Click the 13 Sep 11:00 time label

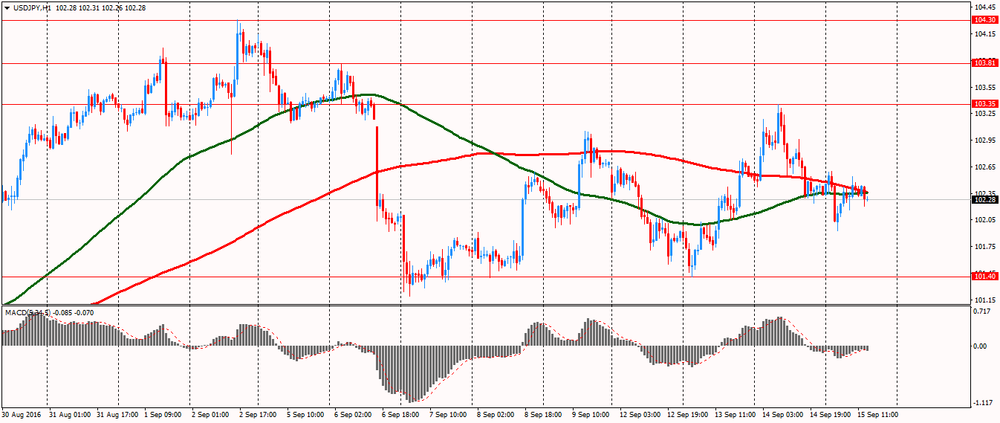click(733, 414)
